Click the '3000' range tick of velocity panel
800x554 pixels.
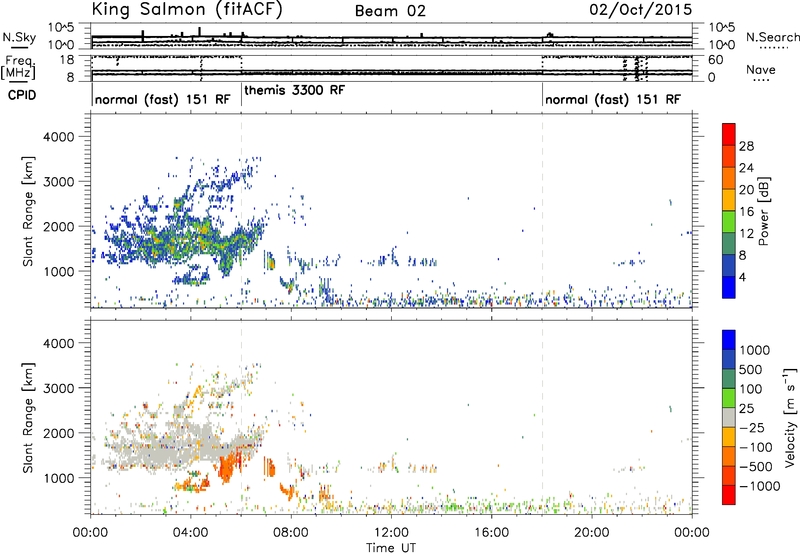pyautogui.click(x=59, y=388)
